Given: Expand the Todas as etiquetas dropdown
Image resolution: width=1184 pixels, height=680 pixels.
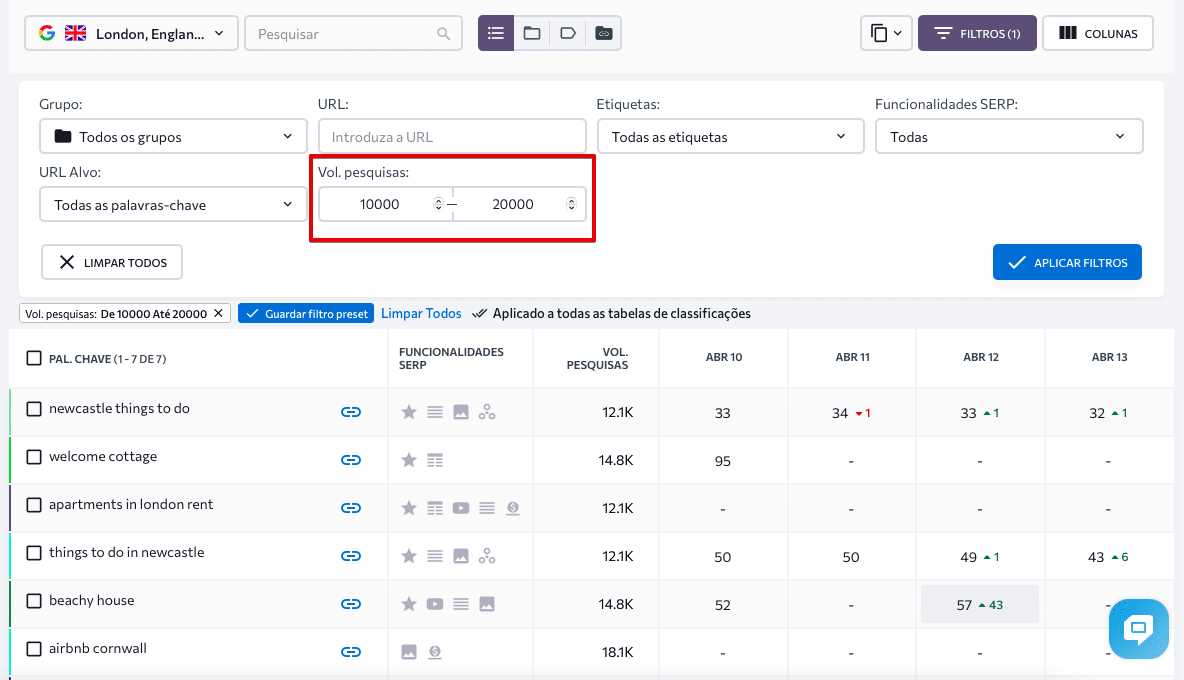Looking at the screenshot, I should coord(730,137).
